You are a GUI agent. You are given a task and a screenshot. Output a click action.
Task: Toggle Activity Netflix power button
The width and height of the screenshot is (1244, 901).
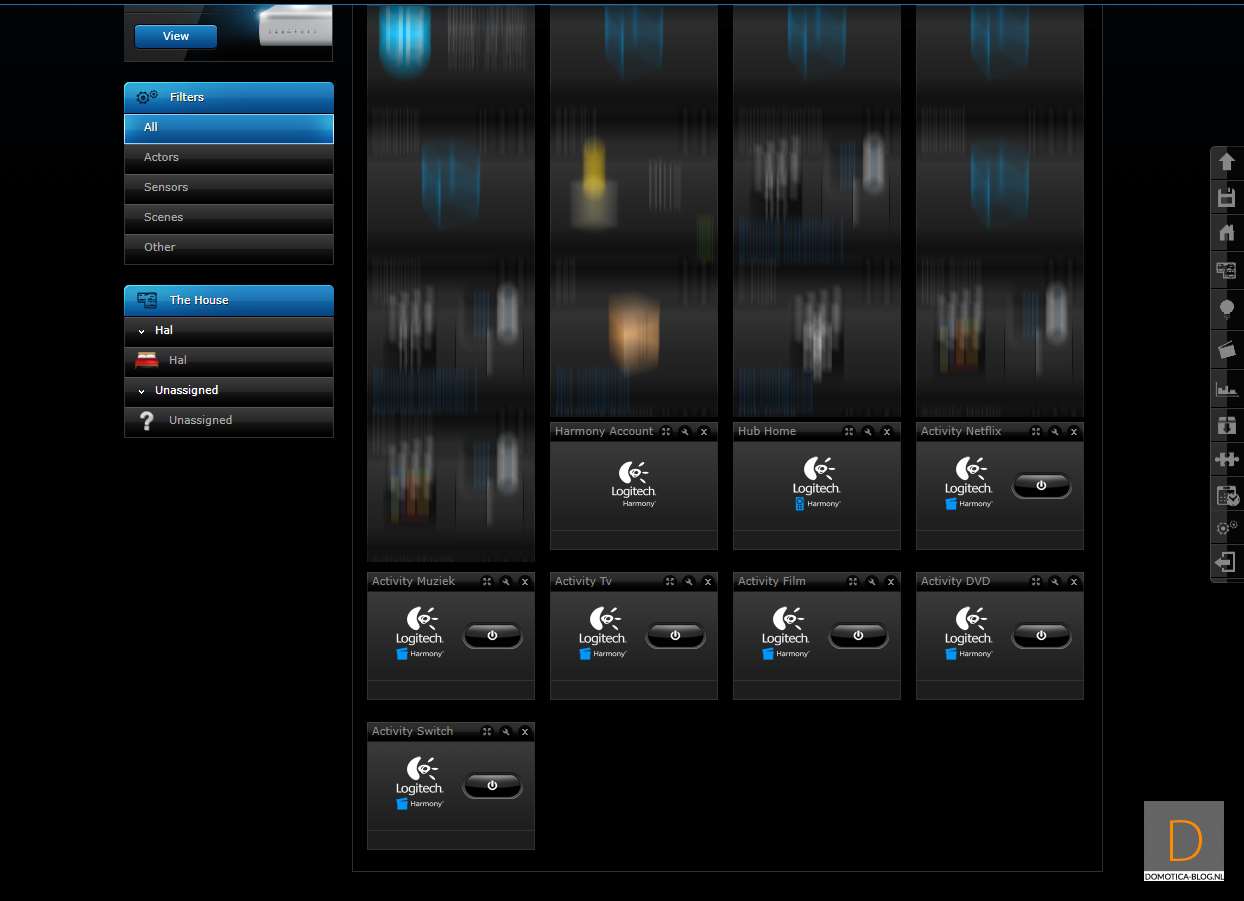[1041, 486]
